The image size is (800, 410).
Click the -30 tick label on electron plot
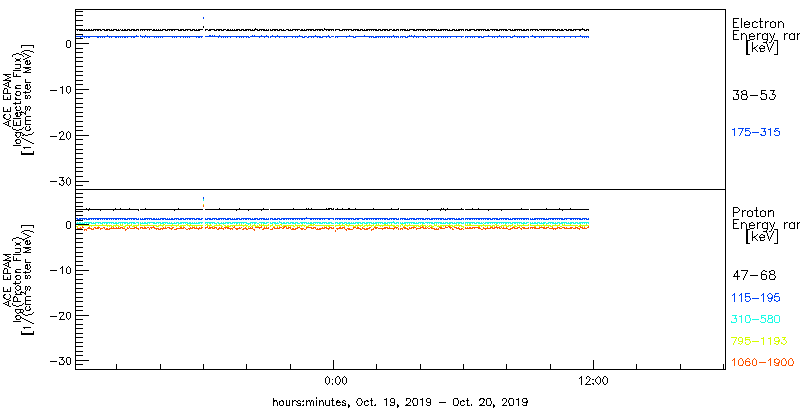(60, 181)
